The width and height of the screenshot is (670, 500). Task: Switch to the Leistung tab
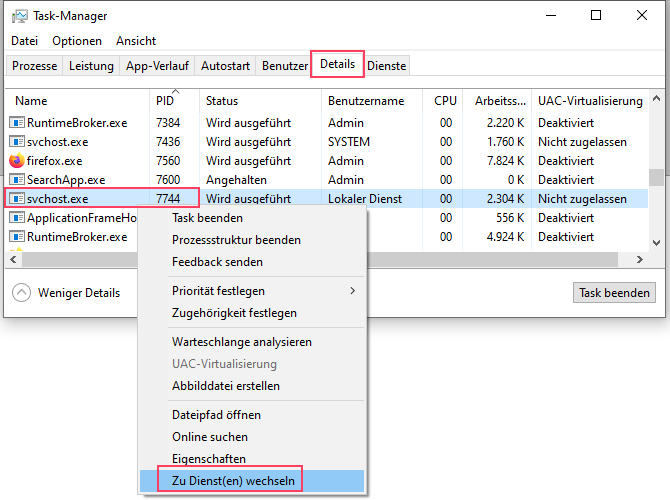click(91, 66)
